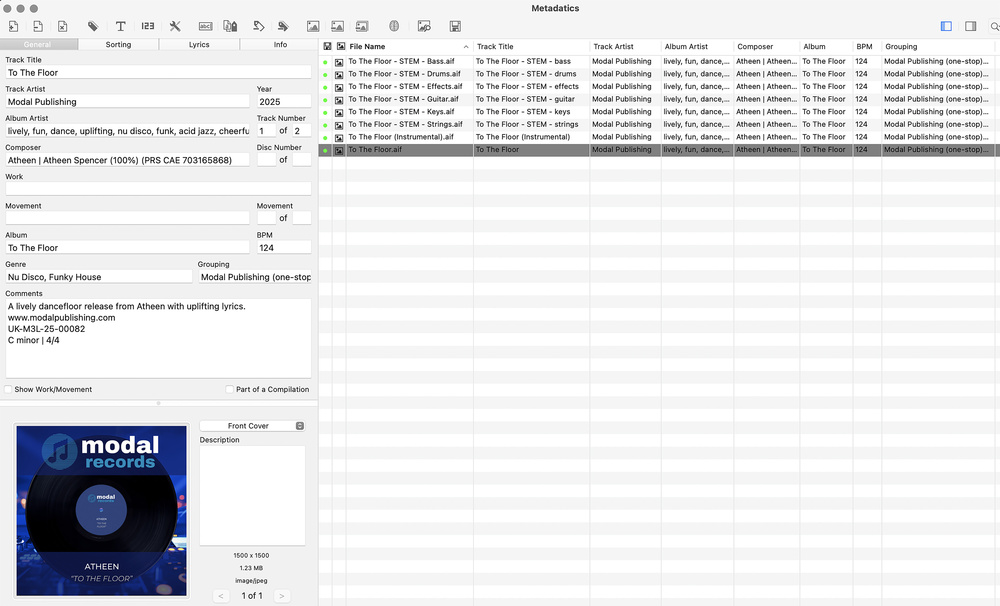Click the floppy disk save icon in toolbar
This screenshot has width=1000, height=606.
455,26
